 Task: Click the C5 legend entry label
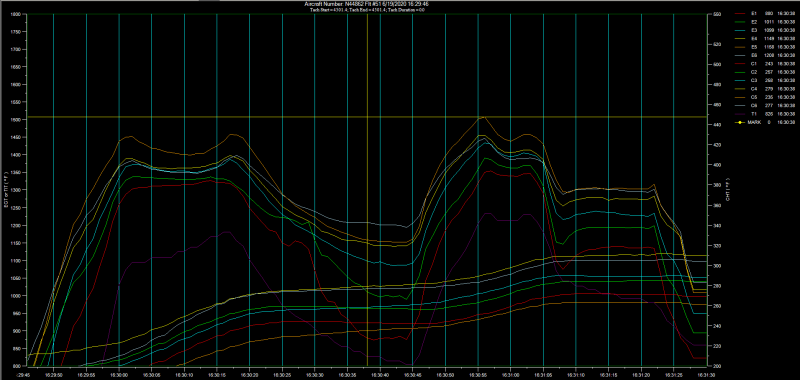(754, 97)
